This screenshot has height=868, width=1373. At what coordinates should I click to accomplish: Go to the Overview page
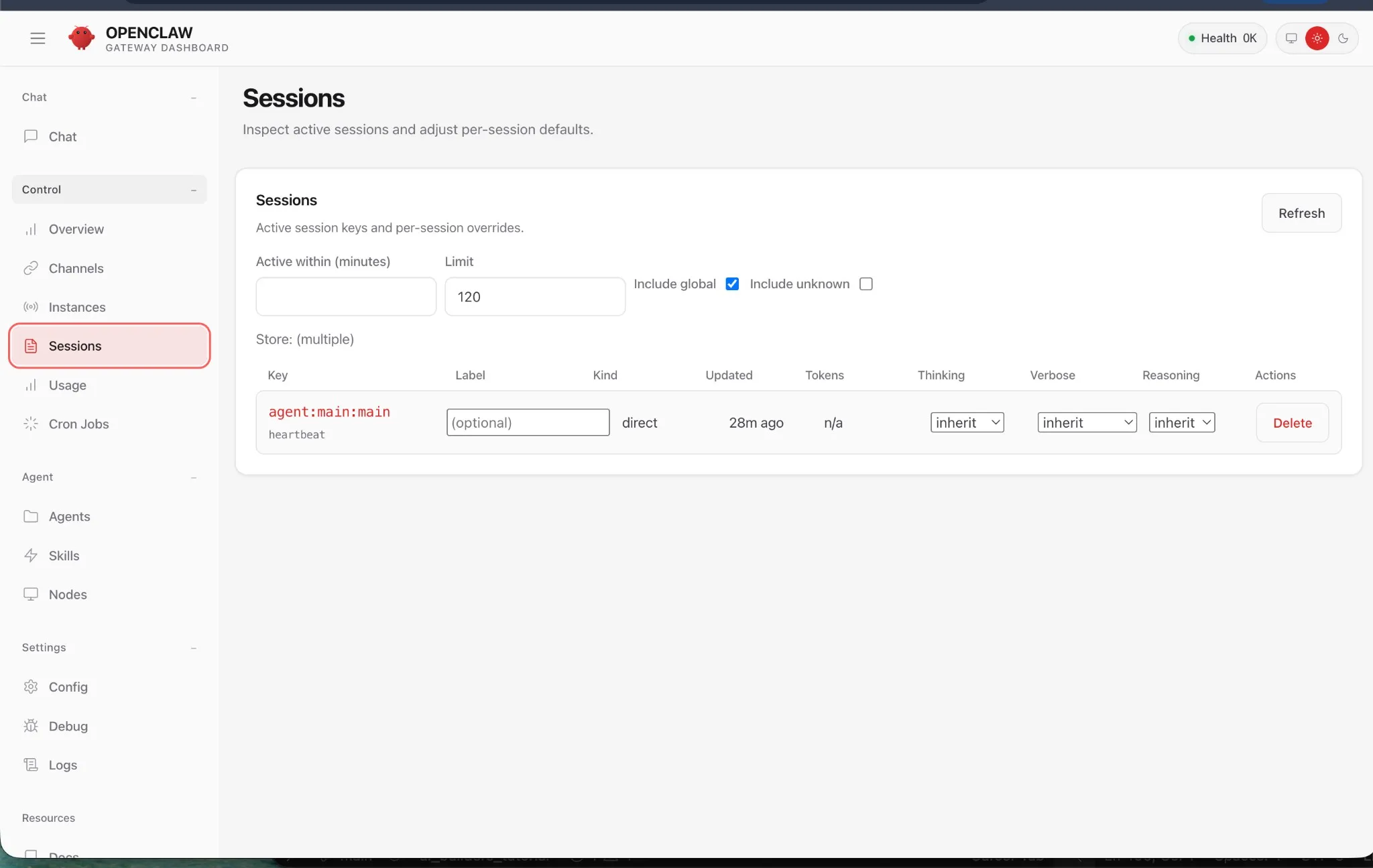(109, 229)
